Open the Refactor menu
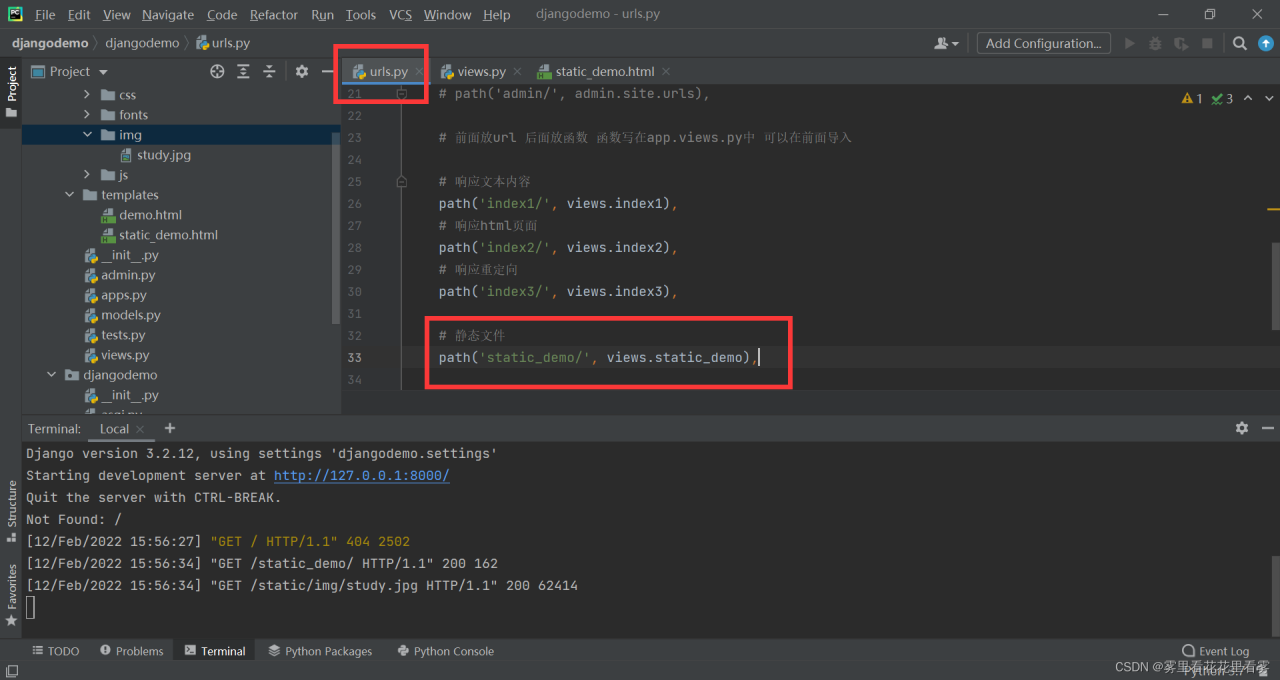Image resolution: width=1280 pixels, height=680 pixels. click(x=273, y=14)
